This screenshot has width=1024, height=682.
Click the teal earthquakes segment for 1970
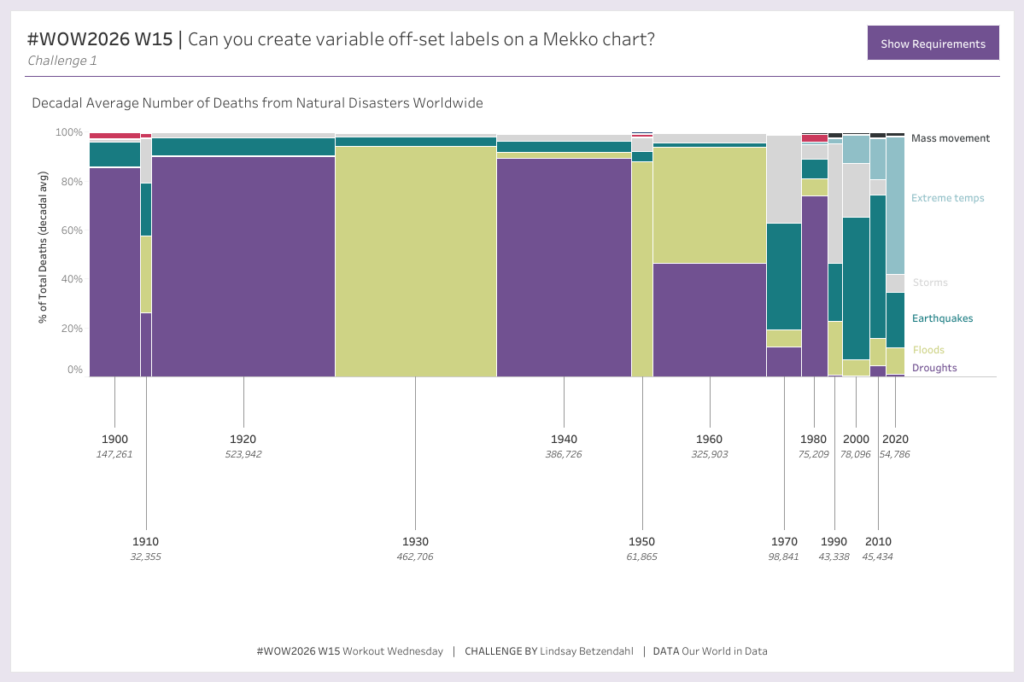click(x=784, y=276)
